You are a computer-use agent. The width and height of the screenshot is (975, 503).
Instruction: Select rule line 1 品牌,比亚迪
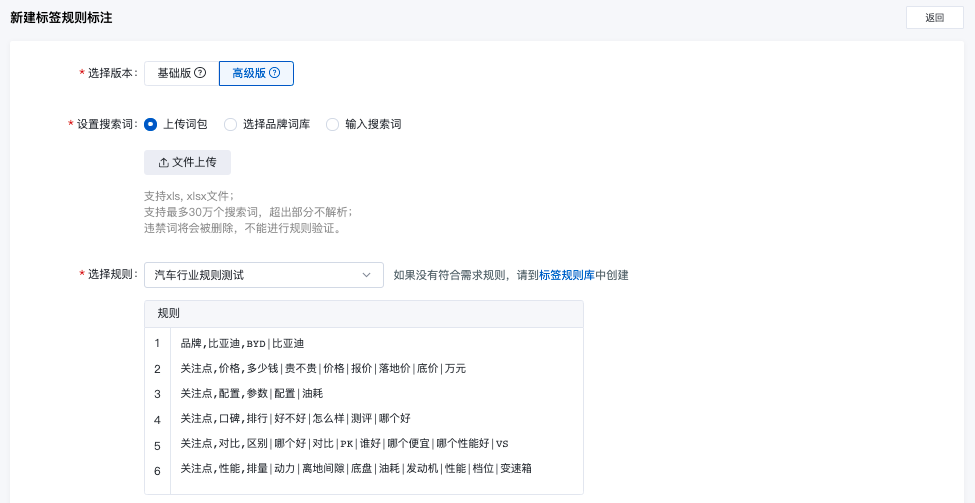(x=242, y=344)
